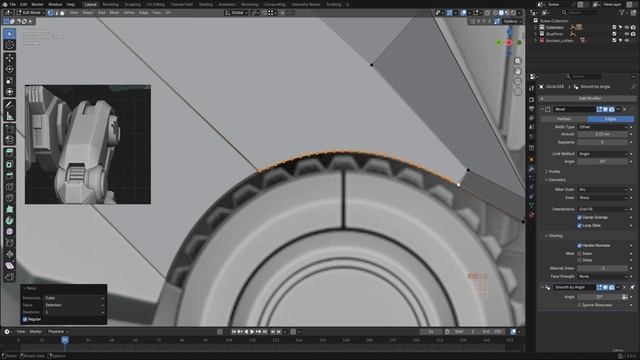The height and width of the screenshot is (360, 640).
Task: Activate the Transform tool
Action: click(x=9, y=92)
